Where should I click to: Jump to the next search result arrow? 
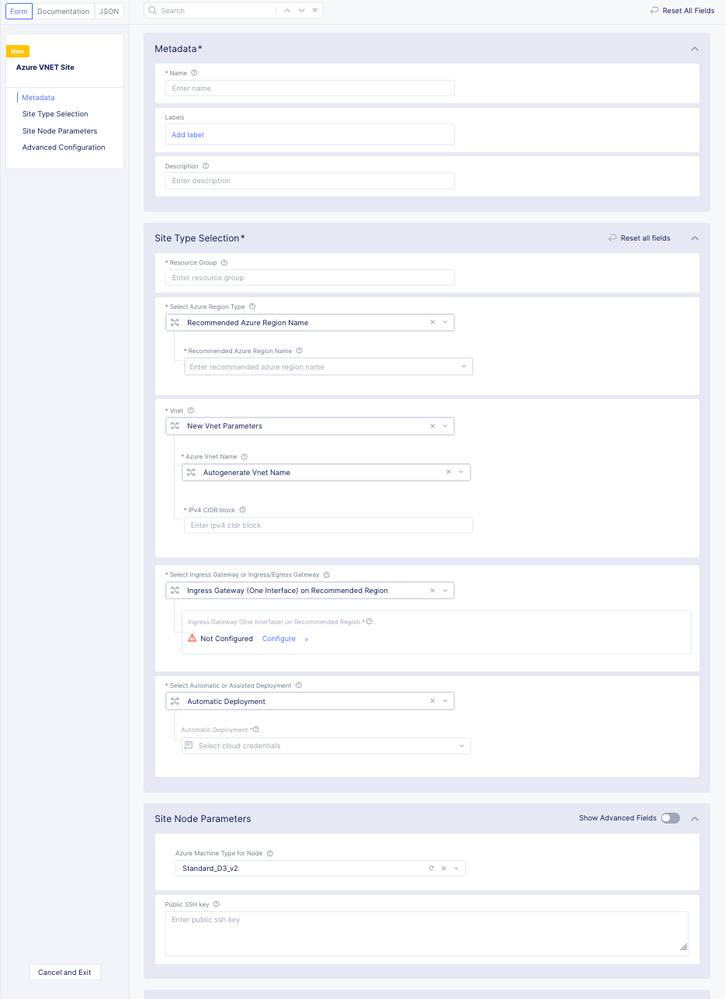click(301, 11)
